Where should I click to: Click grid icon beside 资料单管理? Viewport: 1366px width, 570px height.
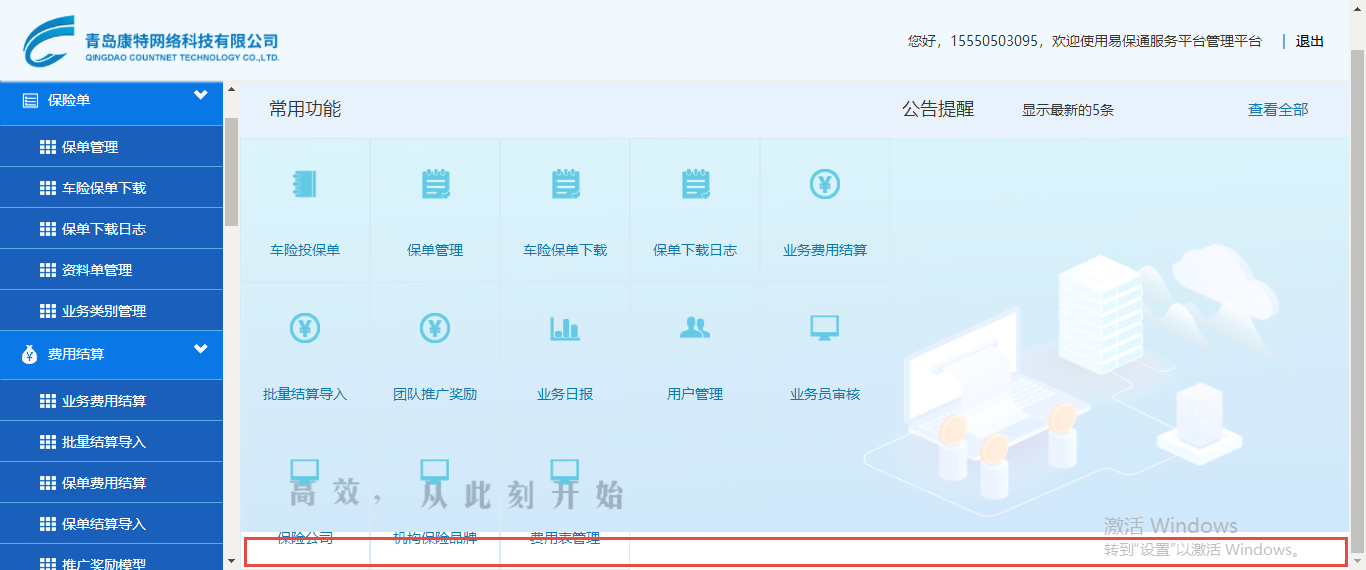coord(47,270)
